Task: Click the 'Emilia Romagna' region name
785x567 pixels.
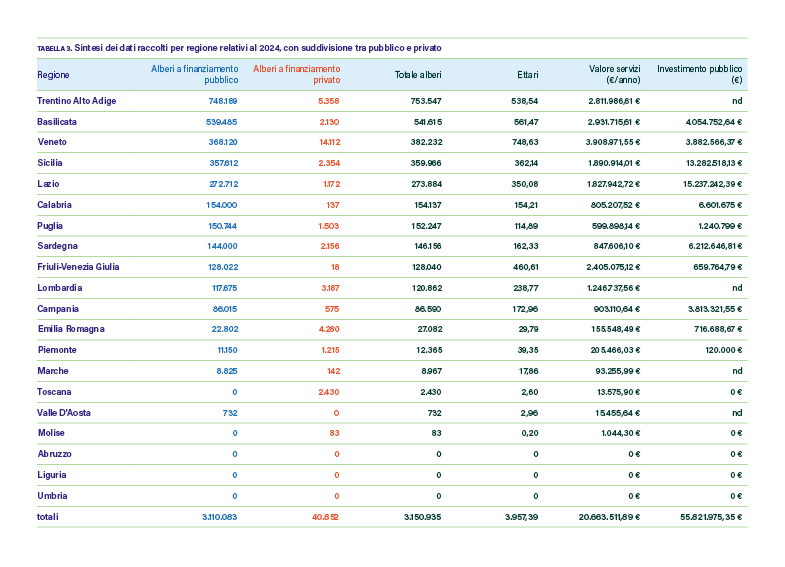Action: tap(71, 329)
